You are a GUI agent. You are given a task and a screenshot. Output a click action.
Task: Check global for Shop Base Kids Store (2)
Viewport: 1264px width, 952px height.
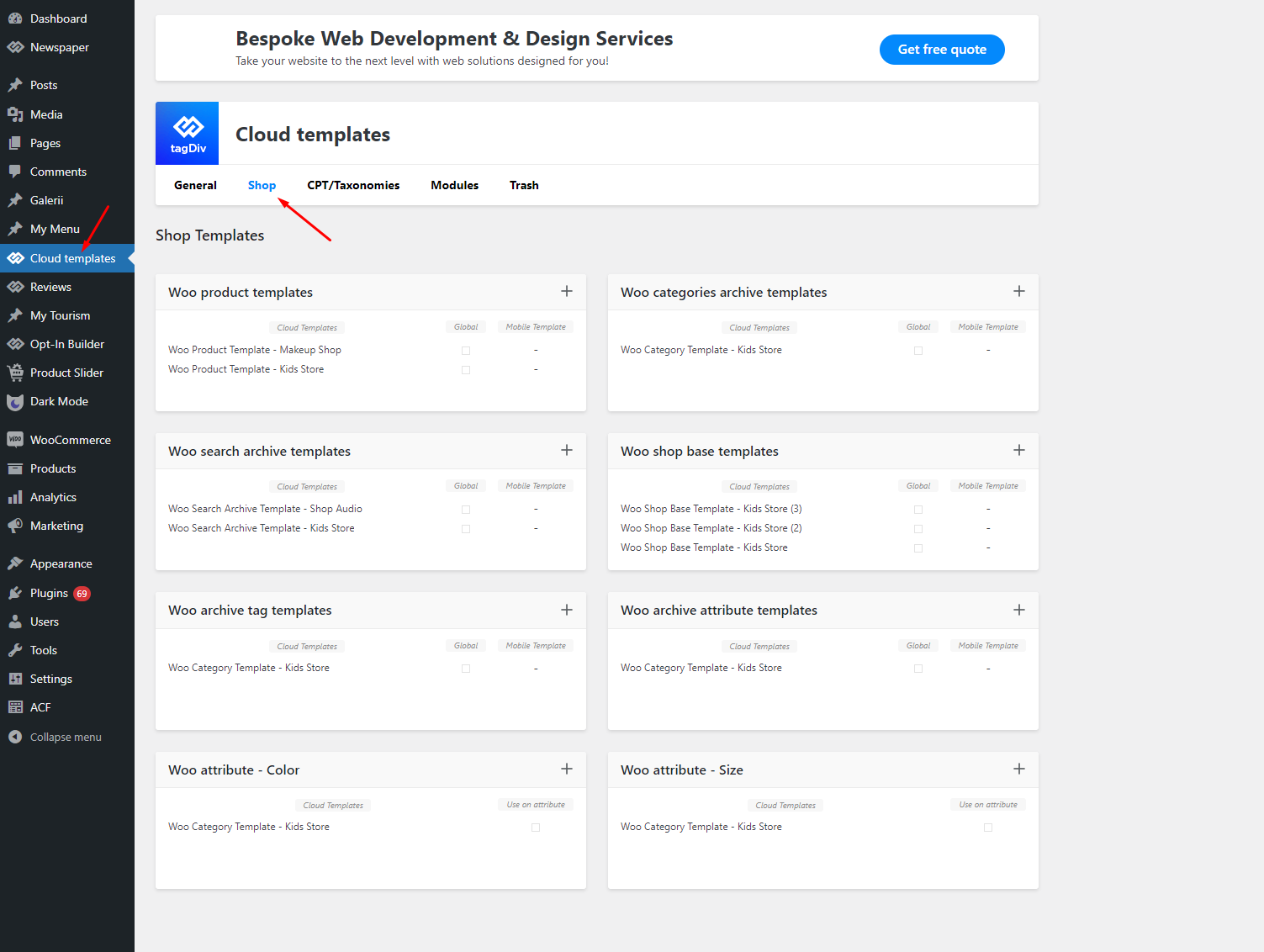pos(918,529)
